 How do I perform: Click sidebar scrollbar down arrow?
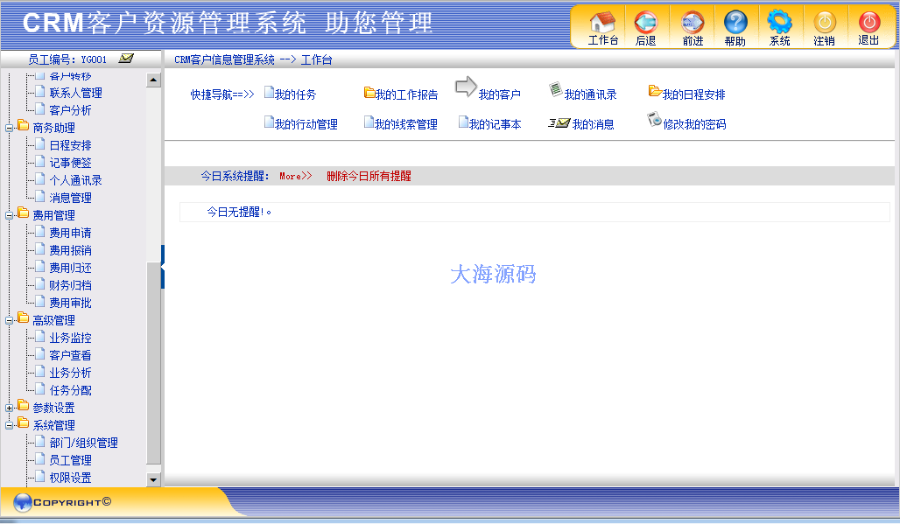[153, 480]
